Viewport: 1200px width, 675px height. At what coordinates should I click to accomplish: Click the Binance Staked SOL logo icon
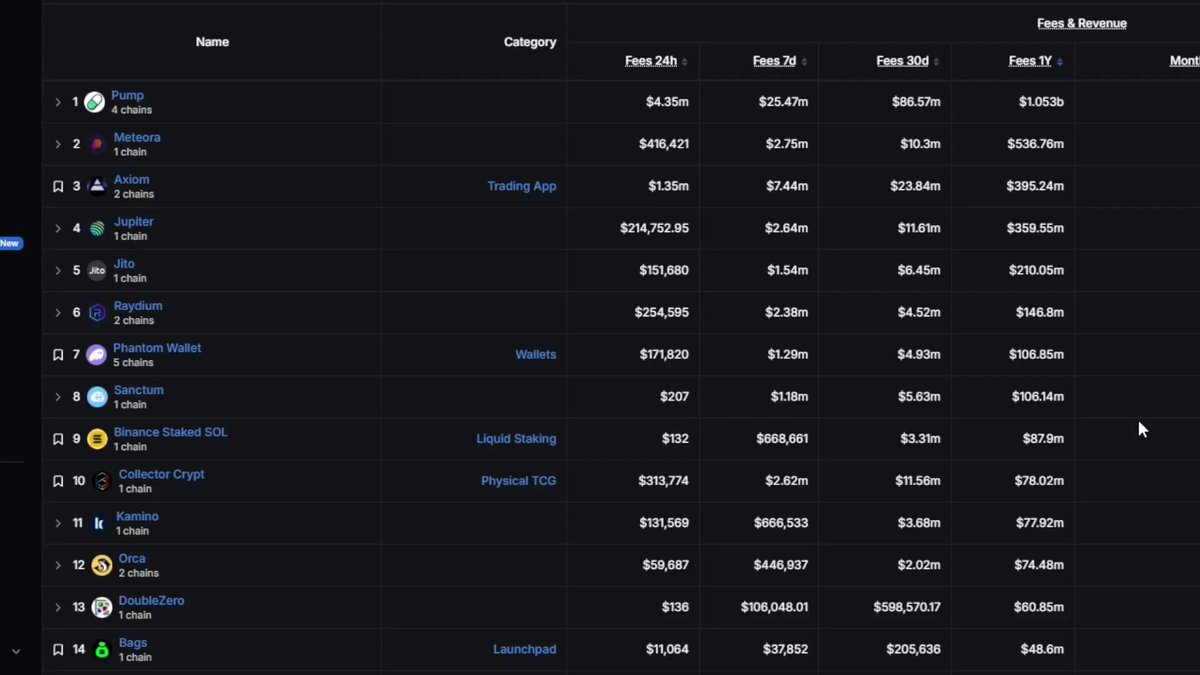click(97, 439)
